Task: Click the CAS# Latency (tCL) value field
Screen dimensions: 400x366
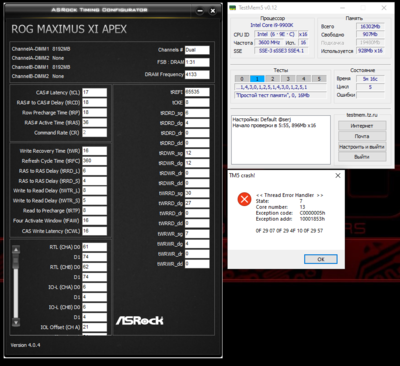Action: [x=95, y=92]
